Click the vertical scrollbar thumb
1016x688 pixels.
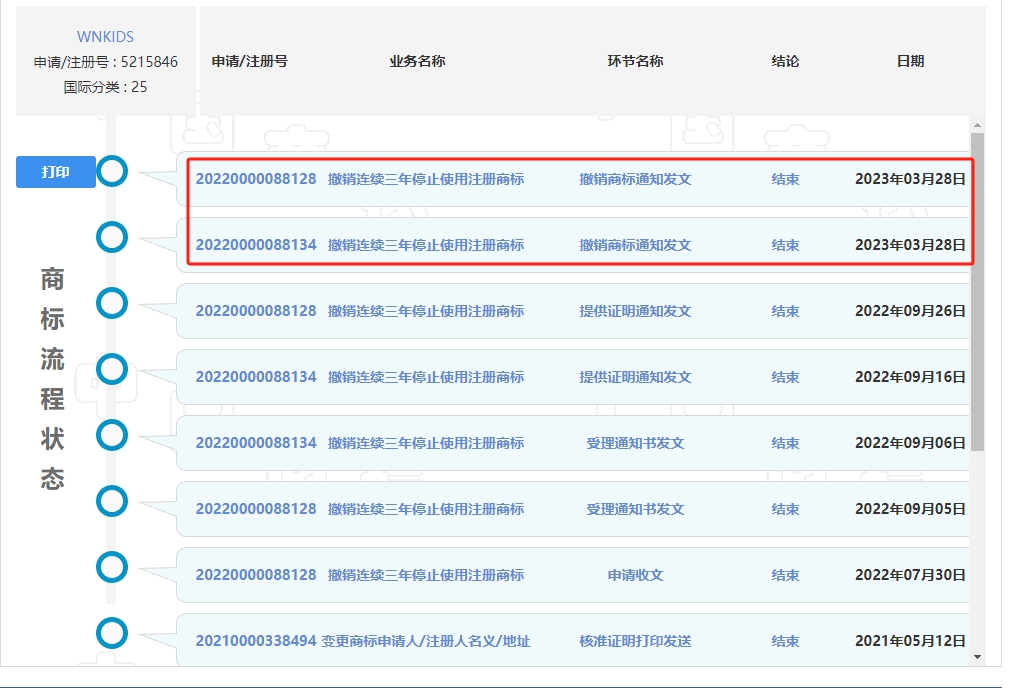[977, 290]
